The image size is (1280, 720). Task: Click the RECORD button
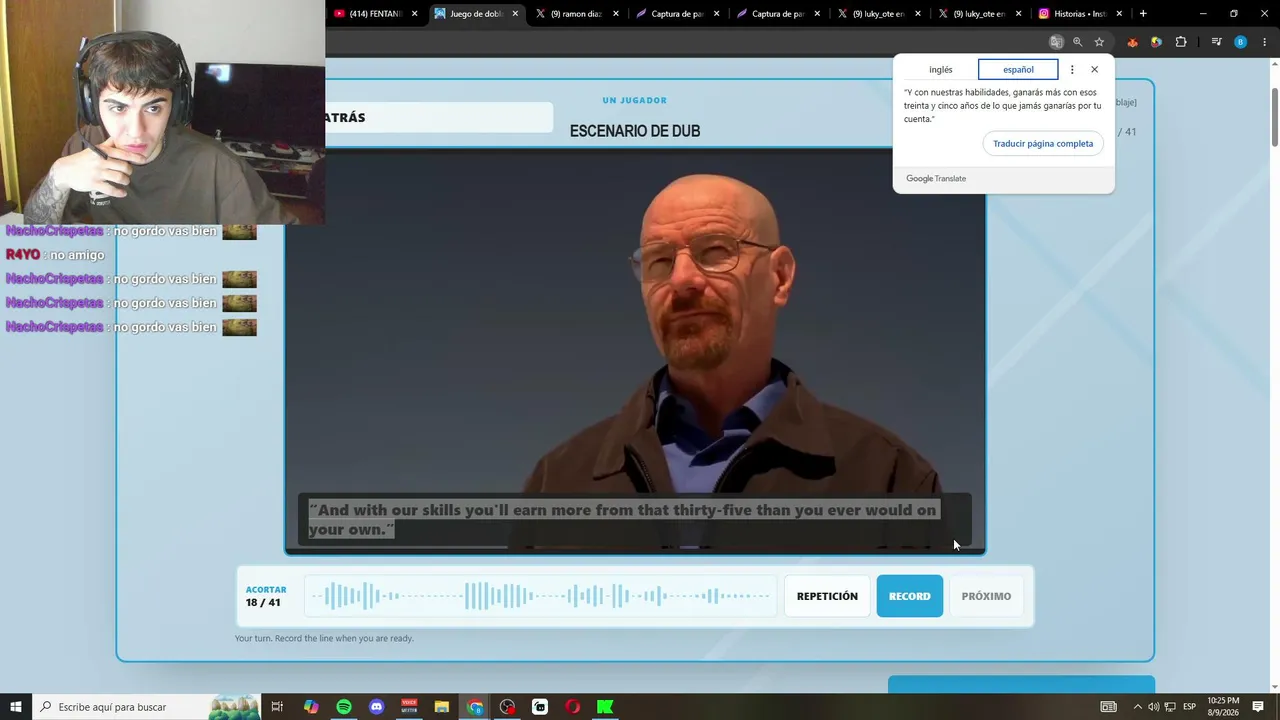pos(910,596)
